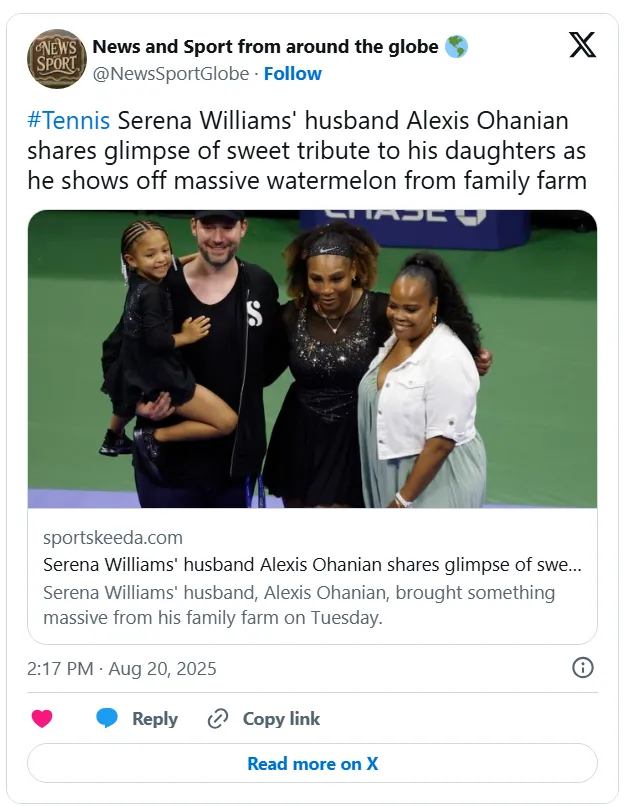The image size is (624, 806).
Task: Open the tennis court family photo thumbnail
Action: pos(312,358)
